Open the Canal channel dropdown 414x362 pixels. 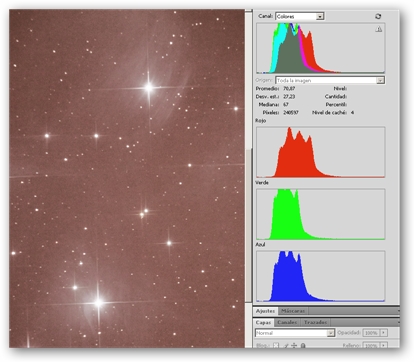click(x=300, y=16)
